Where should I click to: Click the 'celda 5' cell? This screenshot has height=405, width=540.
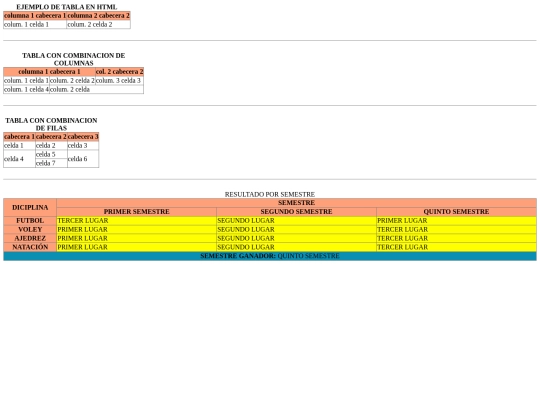51,155
